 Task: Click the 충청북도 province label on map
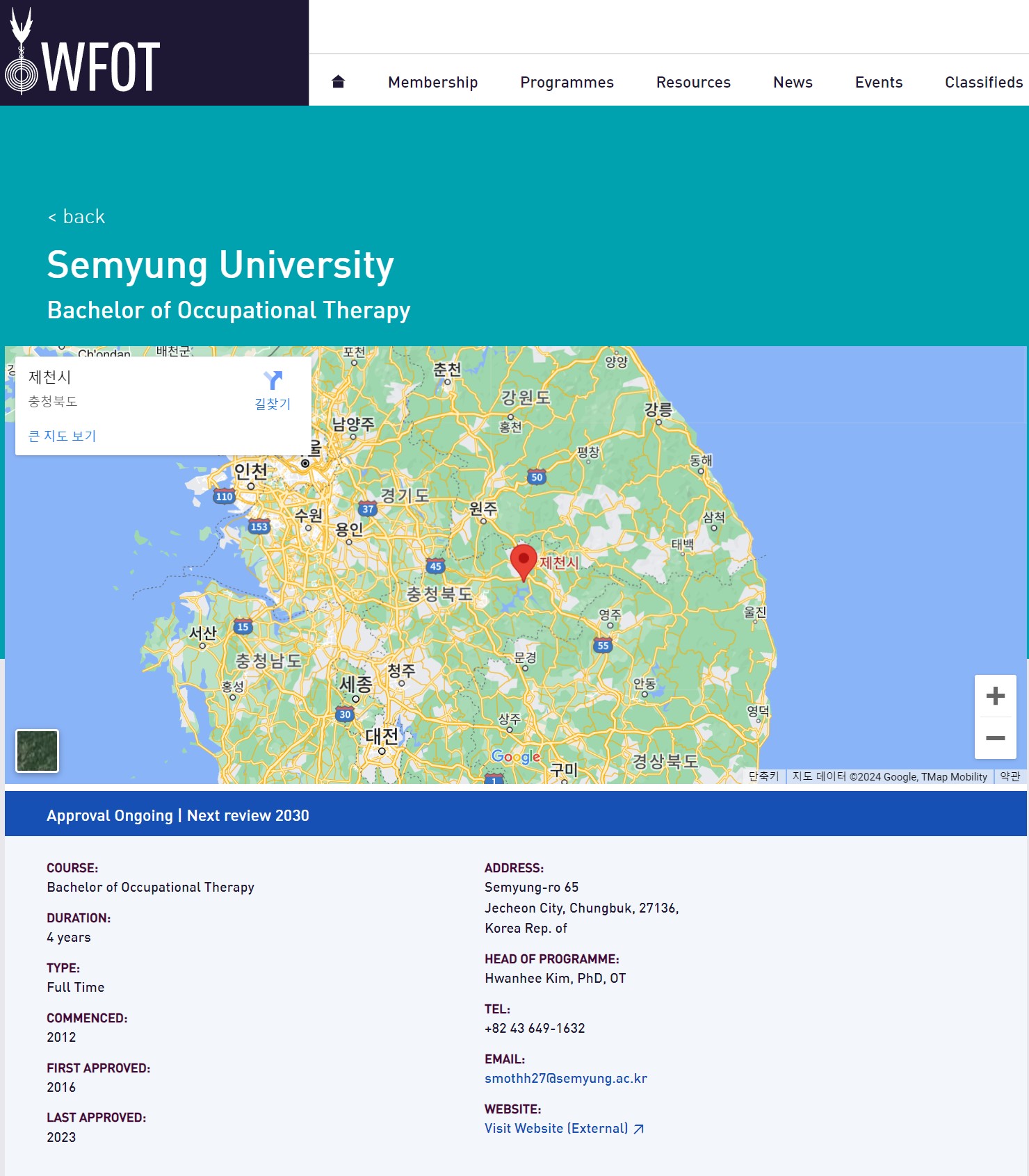(x=439, y=594)
